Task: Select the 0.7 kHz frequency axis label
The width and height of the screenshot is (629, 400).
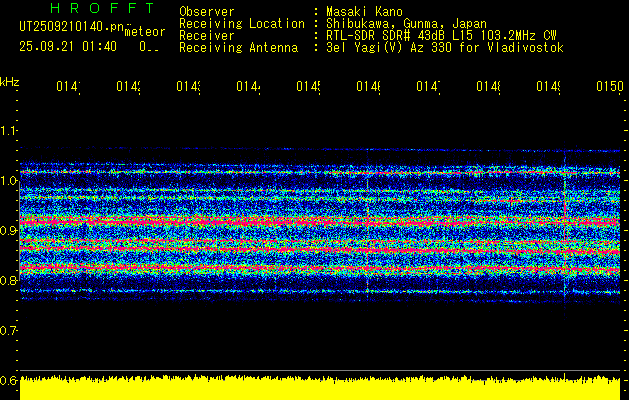Action: [x=9, y=330]
